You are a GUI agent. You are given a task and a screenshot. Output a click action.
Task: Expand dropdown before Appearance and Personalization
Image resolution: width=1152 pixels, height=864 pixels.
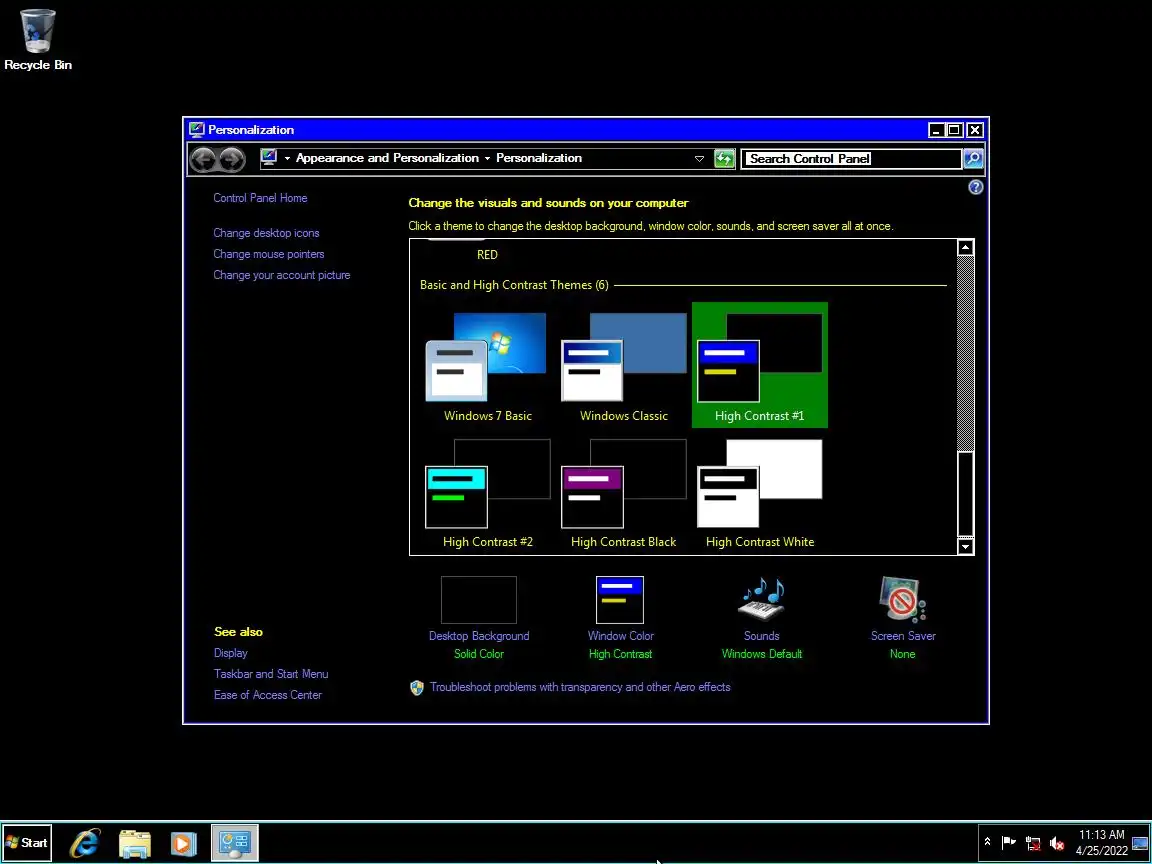tap(287, 159)
